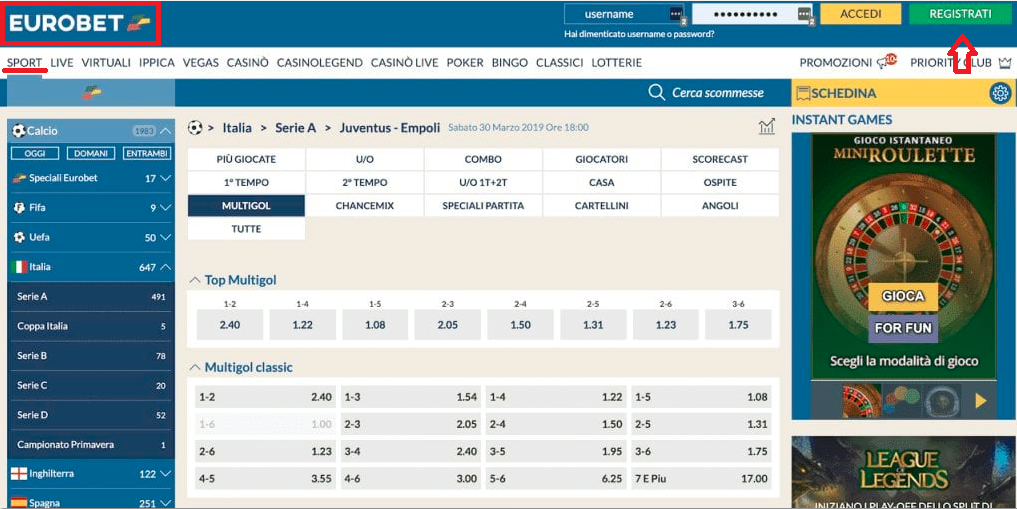Switch to the U/O market tab
1017x509 pixels.
365,160
